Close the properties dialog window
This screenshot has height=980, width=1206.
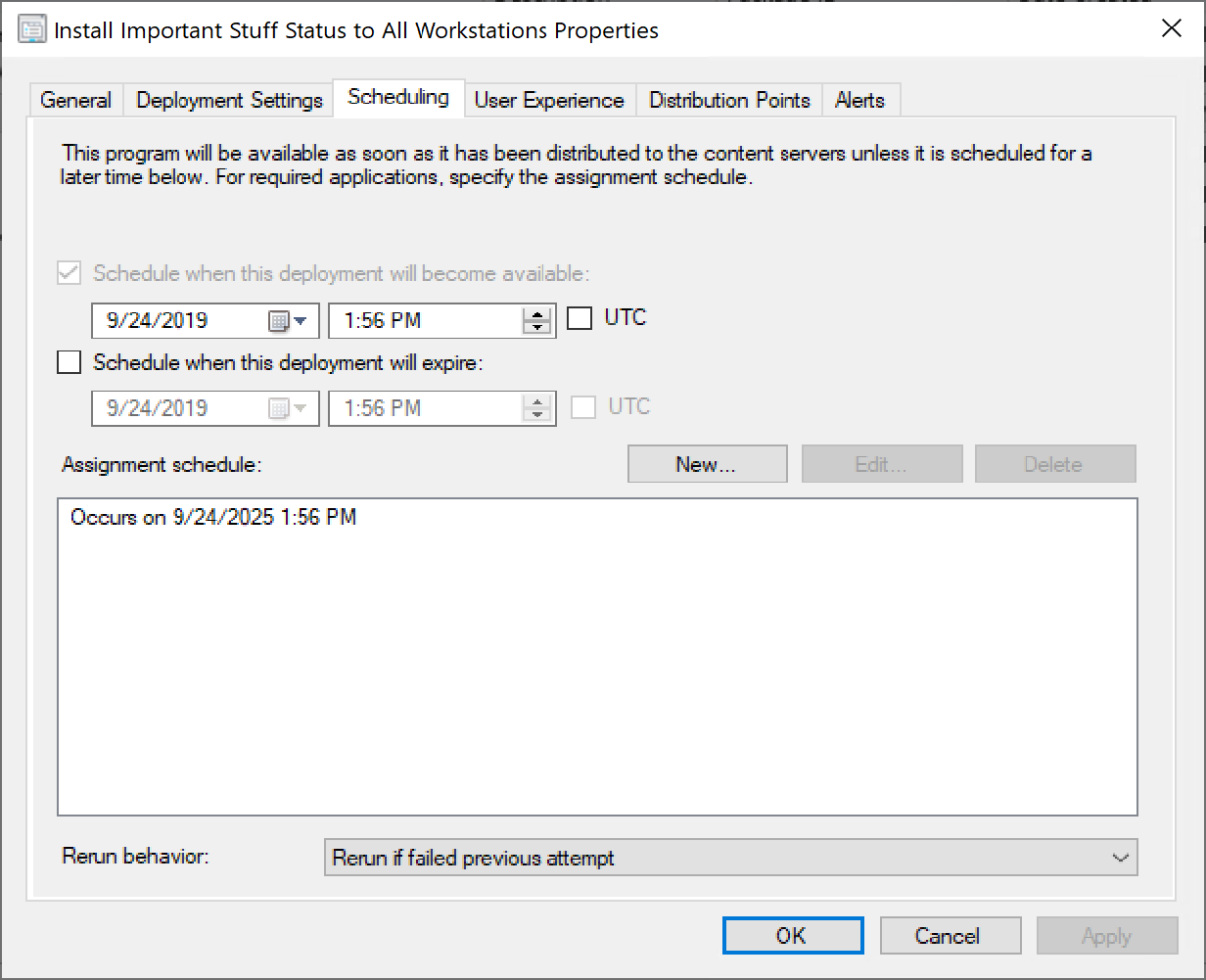[x=1171, y=28]
